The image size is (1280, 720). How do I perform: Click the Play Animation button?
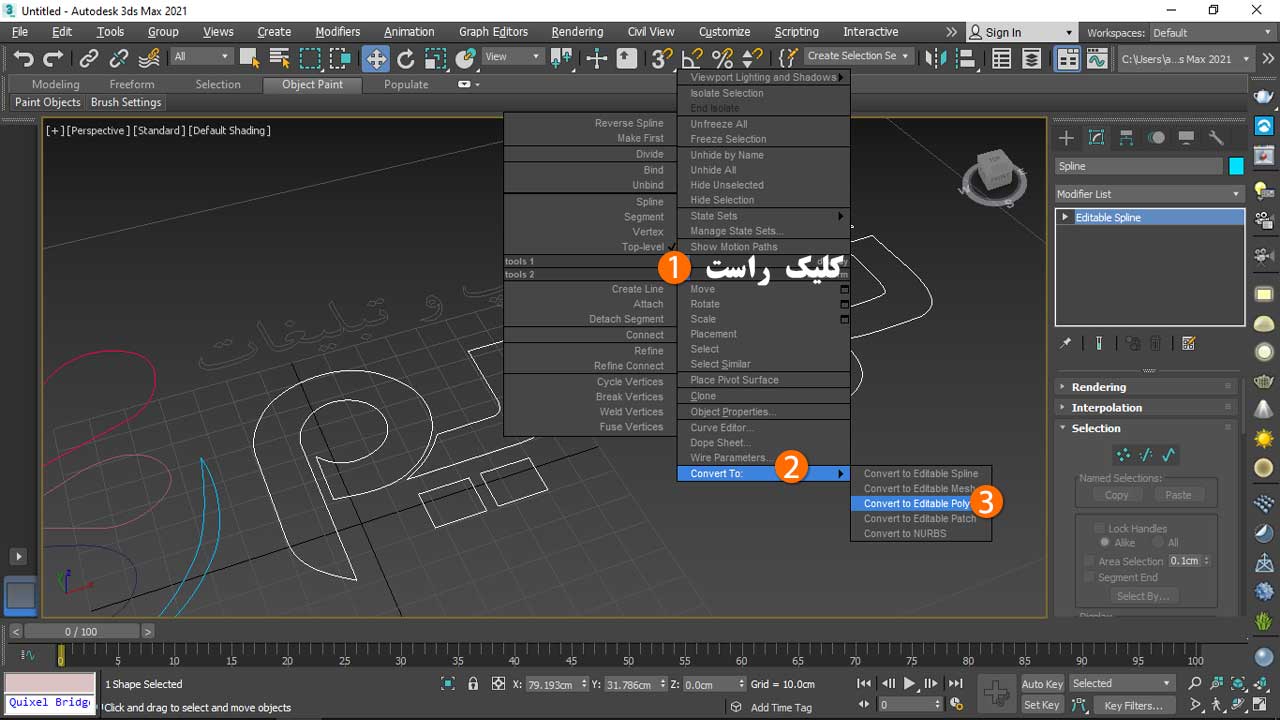pyautogui.click(x=909, y=684)
